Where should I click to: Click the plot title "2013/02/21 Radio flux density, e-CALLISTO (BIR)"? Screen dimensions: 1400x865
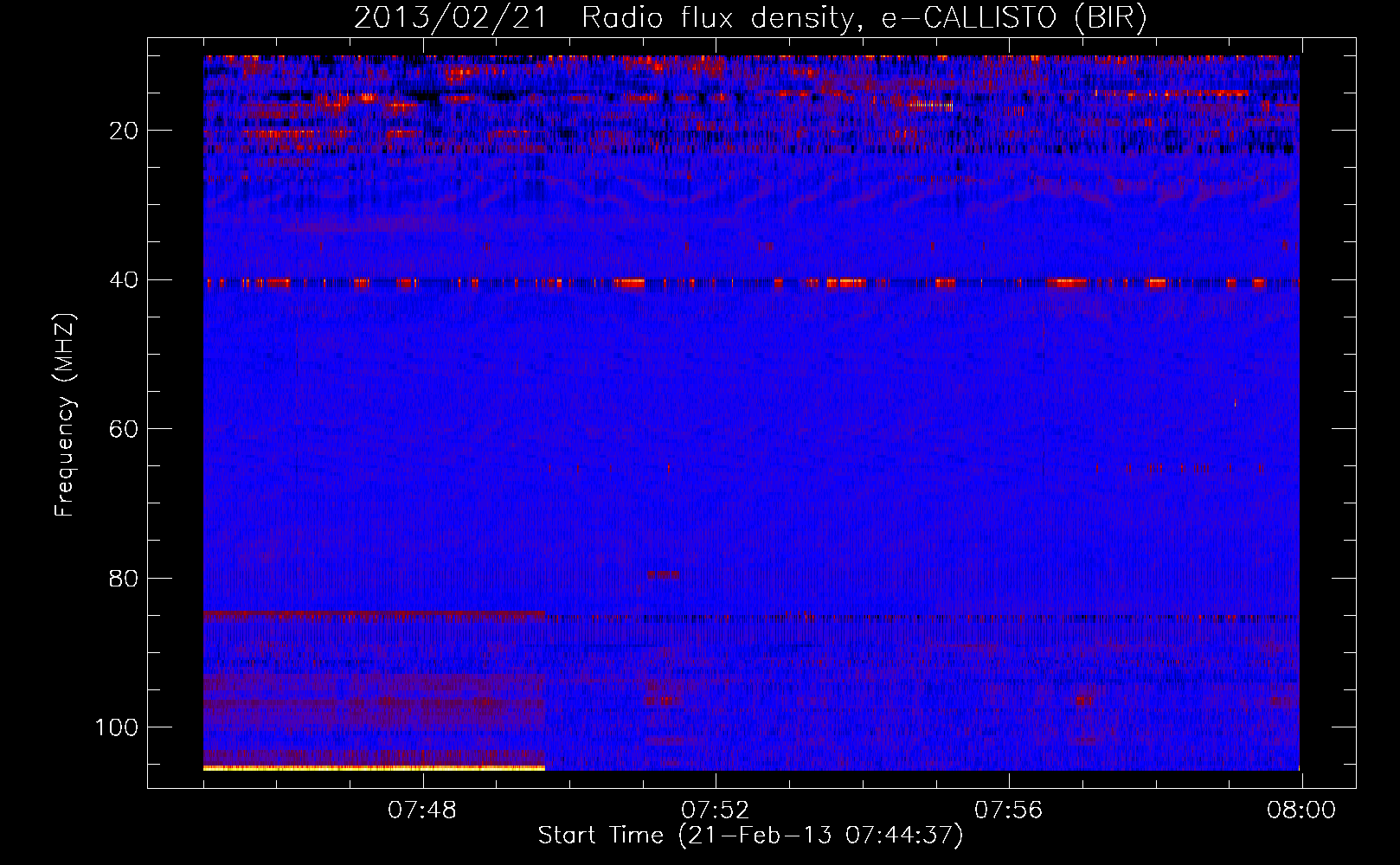[x=750, y=17]
